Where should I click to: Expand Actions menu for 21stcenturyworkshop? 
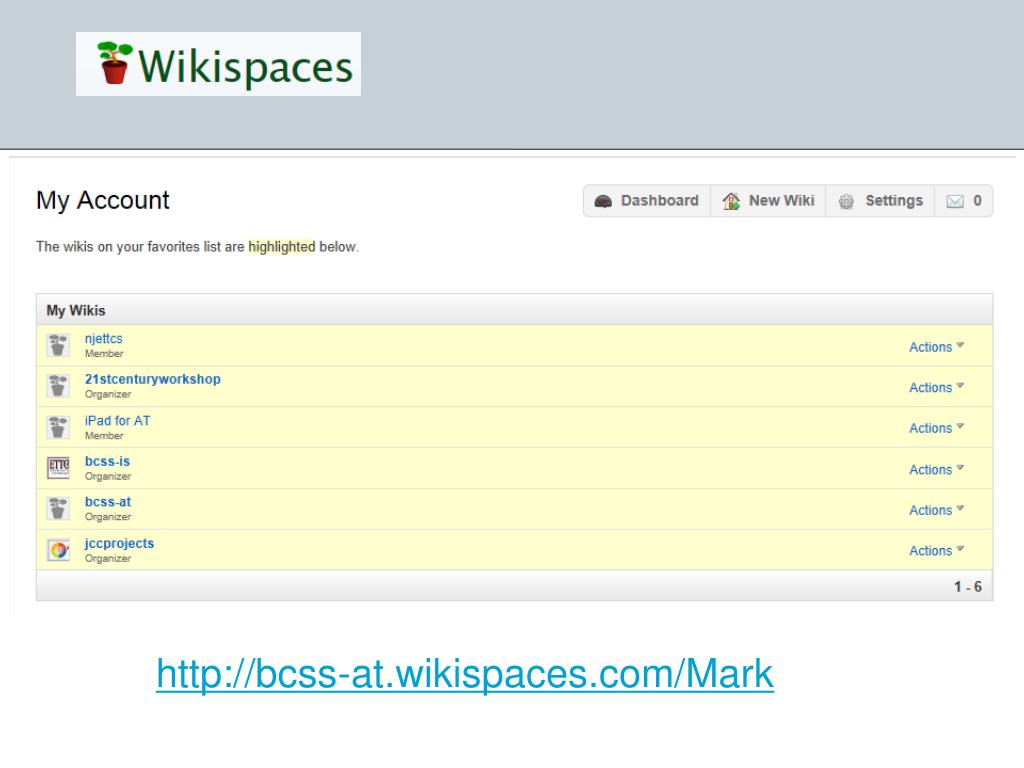coord(936,387)
